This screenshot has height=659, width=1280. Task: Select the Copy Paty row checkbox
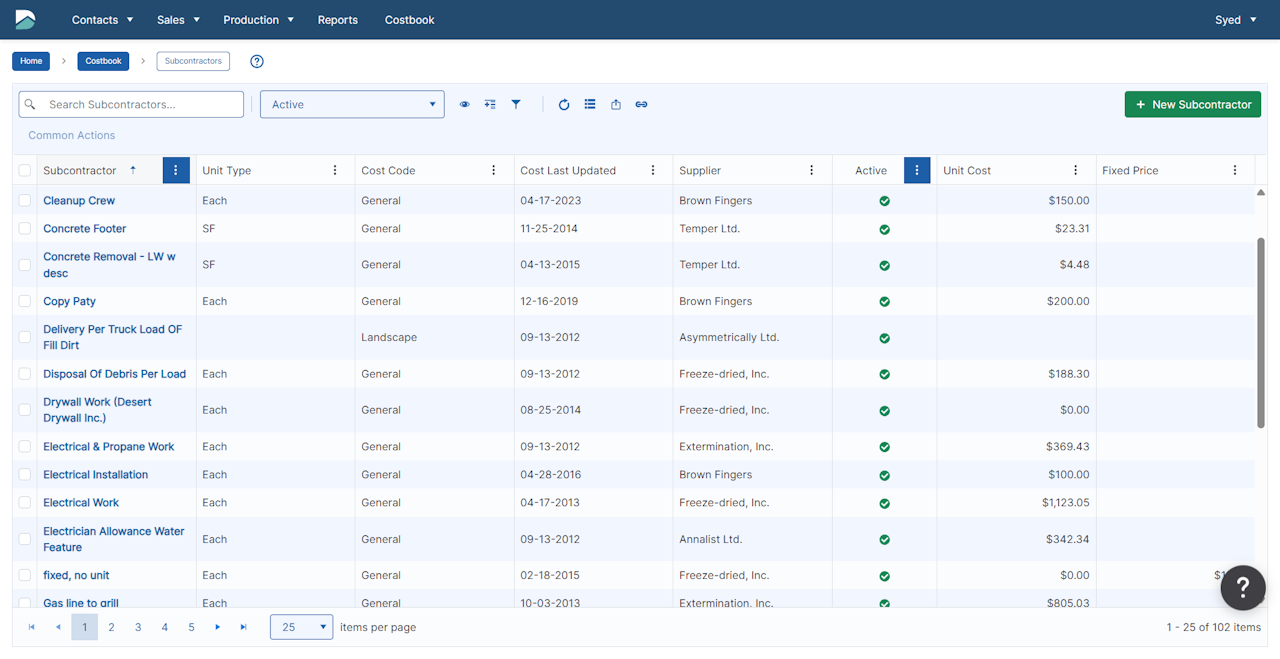click(x=25, y=301)
